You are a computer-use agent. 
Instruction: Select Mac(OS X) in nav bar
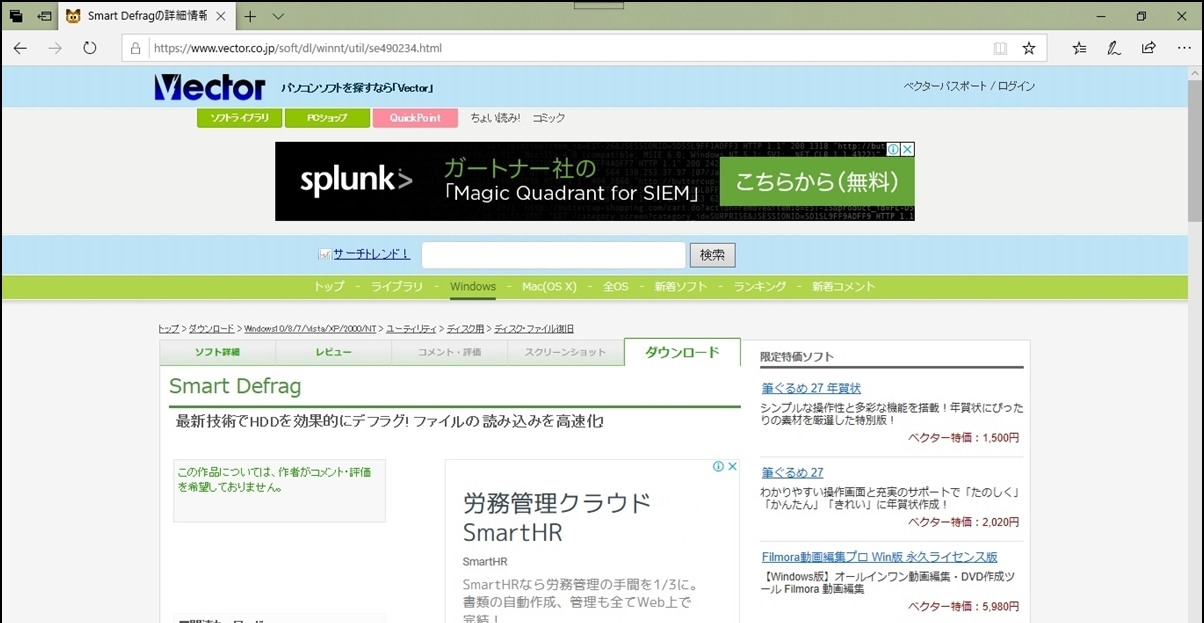pos(549,287)
